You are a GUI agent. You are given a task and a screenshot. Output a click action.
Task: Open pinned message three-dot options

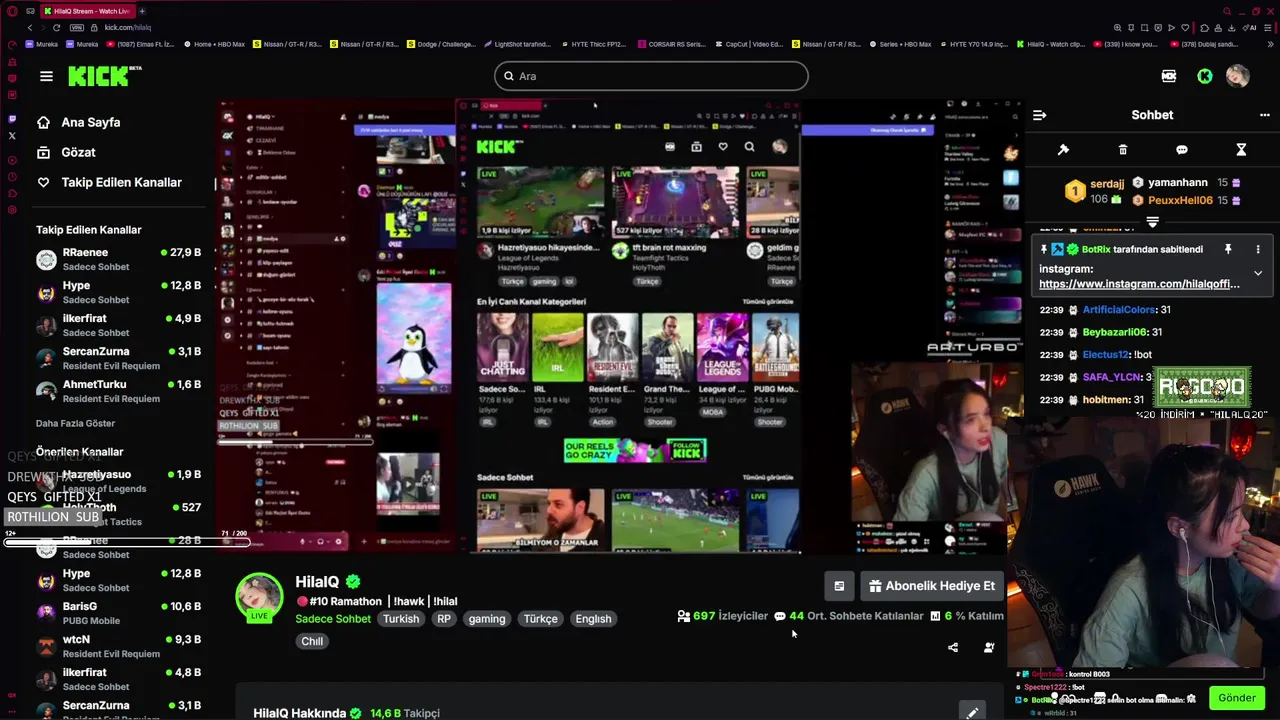1258,249
